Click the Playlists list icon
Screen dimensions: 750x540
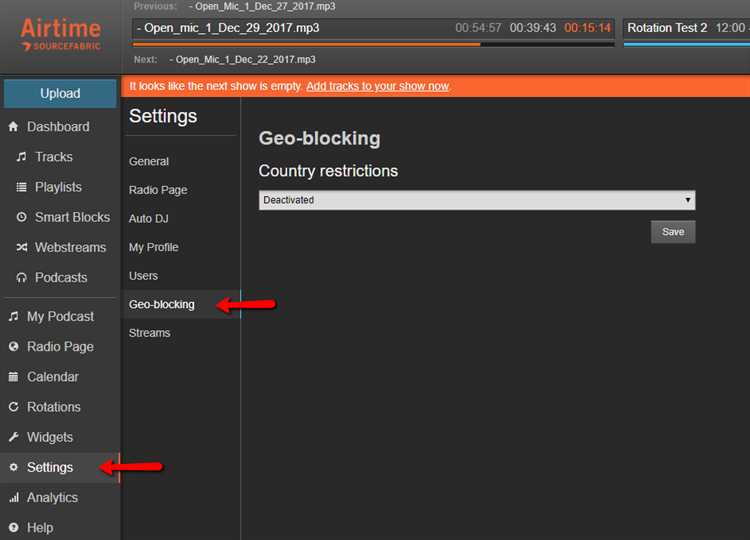(22, 187)
